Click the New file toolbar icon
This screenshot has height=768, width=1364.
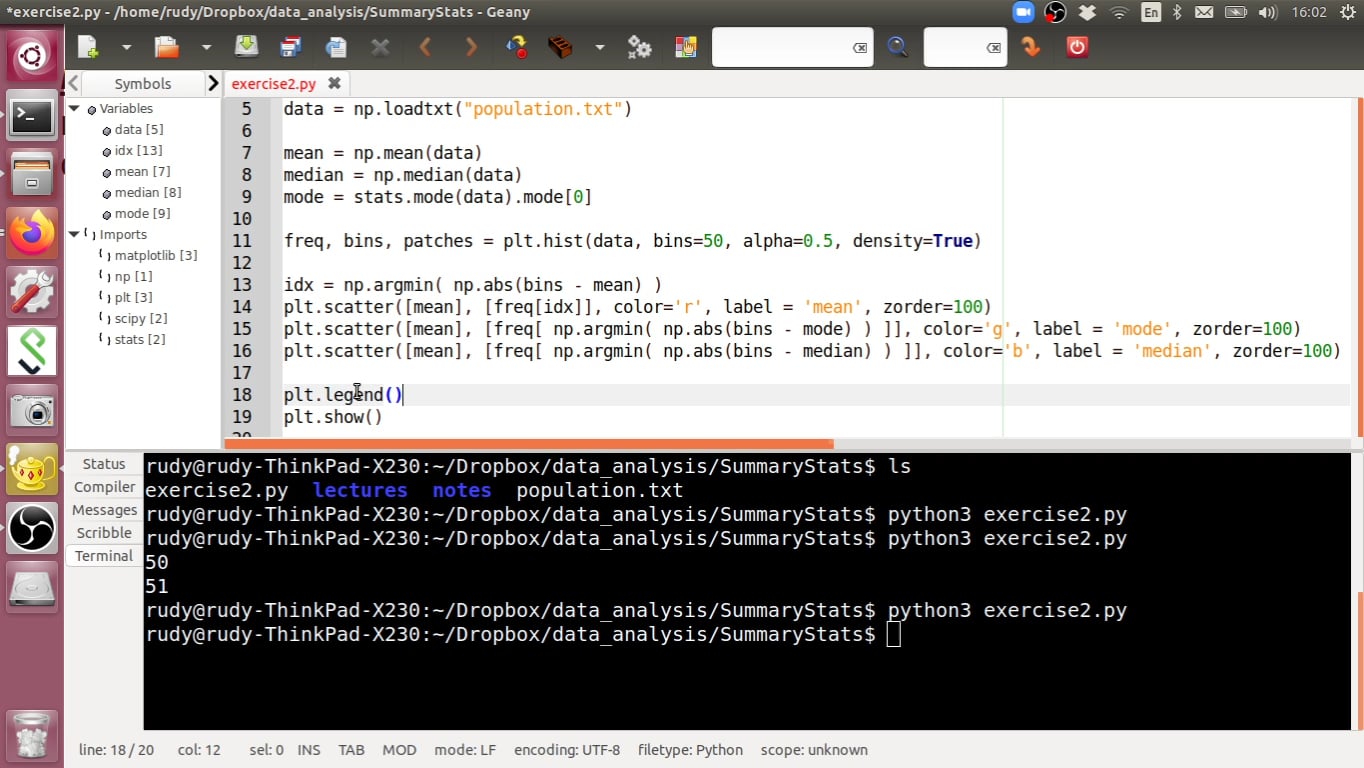coord(89,47)
